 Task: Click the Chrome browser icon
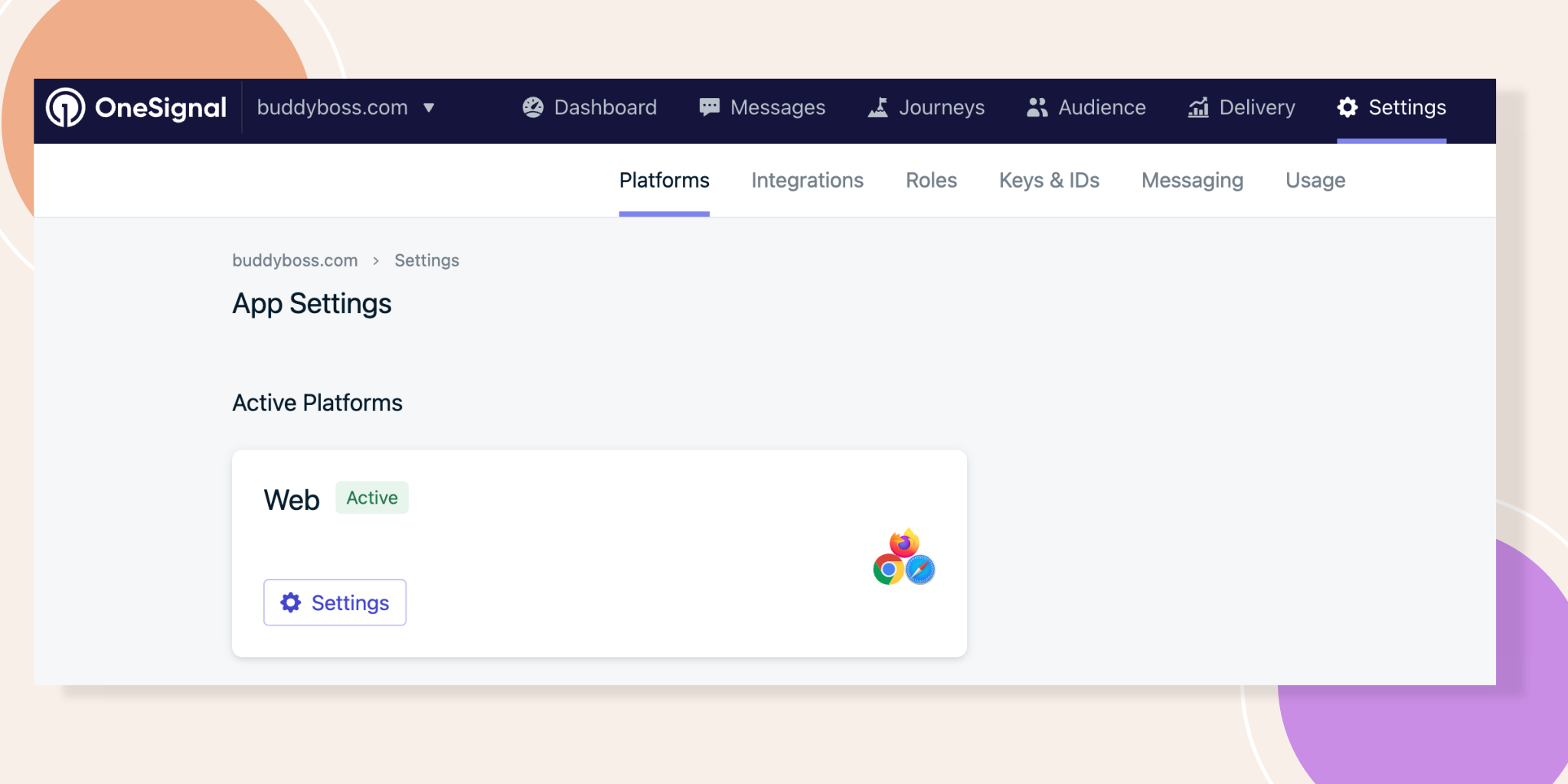[x=888, y=570]
